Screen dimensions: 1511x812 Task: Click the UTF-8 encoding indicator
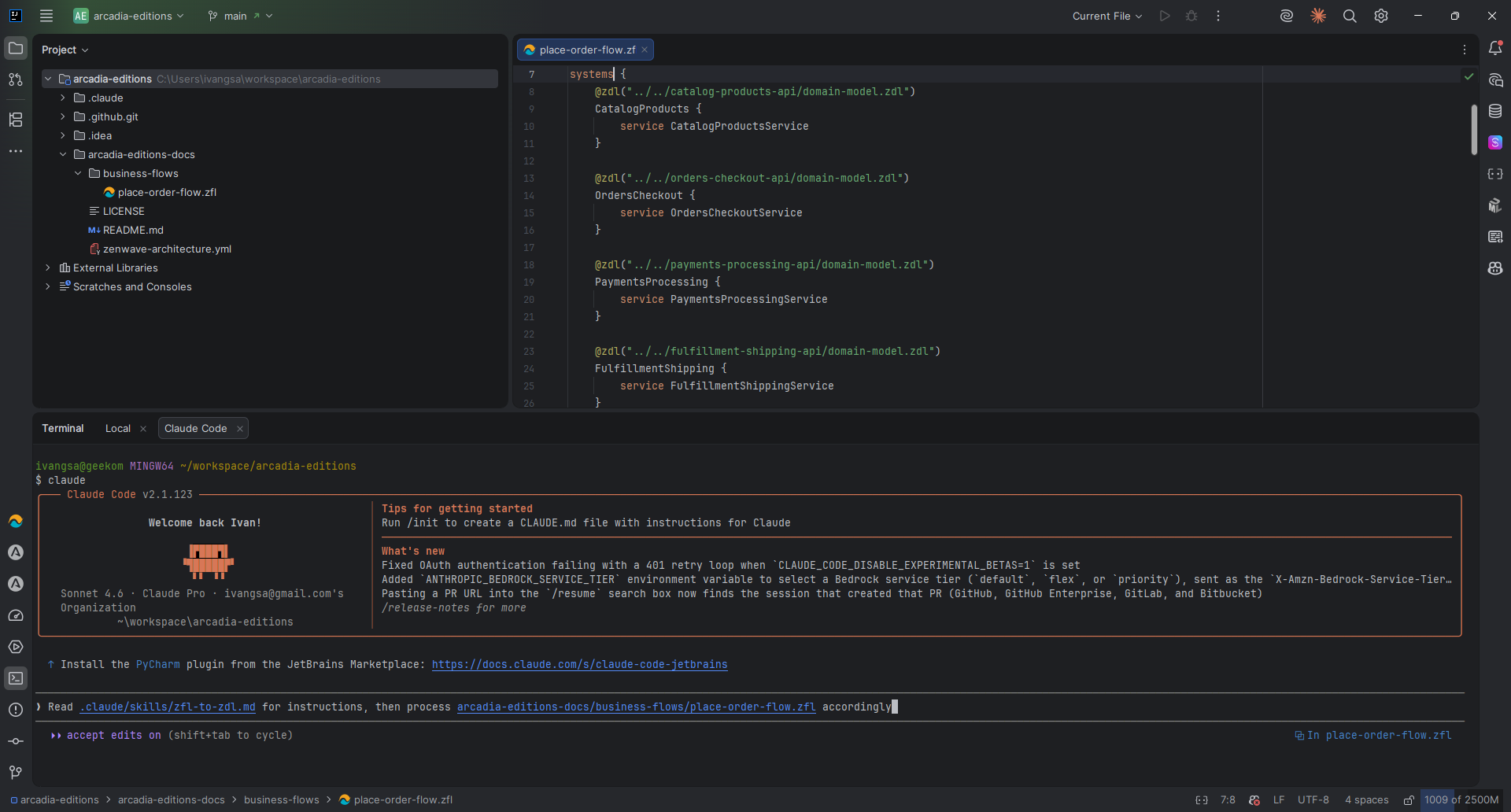(1313, 799)
